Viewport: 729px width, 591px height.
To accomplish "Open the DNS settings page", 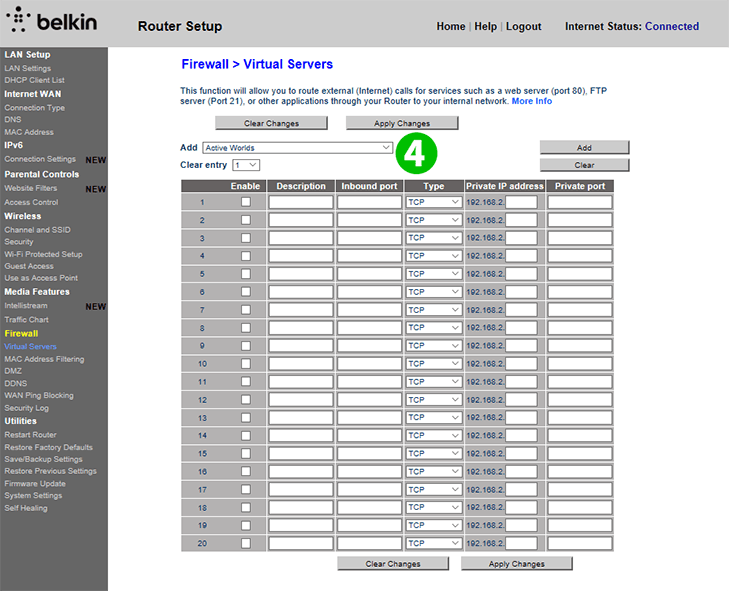I will point(13,120).
